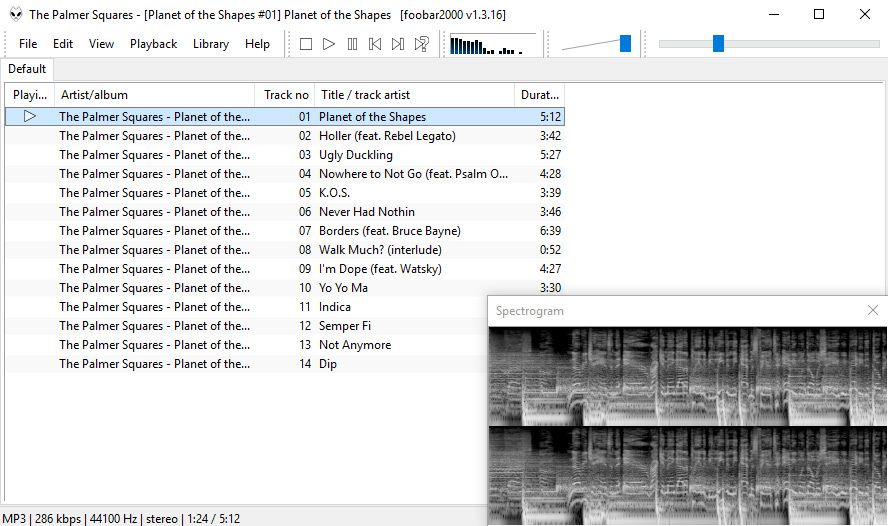This screenshot has height=526, width=888.
Task: Adjust the volume slider handle
Action: click(x=625, y=44)
